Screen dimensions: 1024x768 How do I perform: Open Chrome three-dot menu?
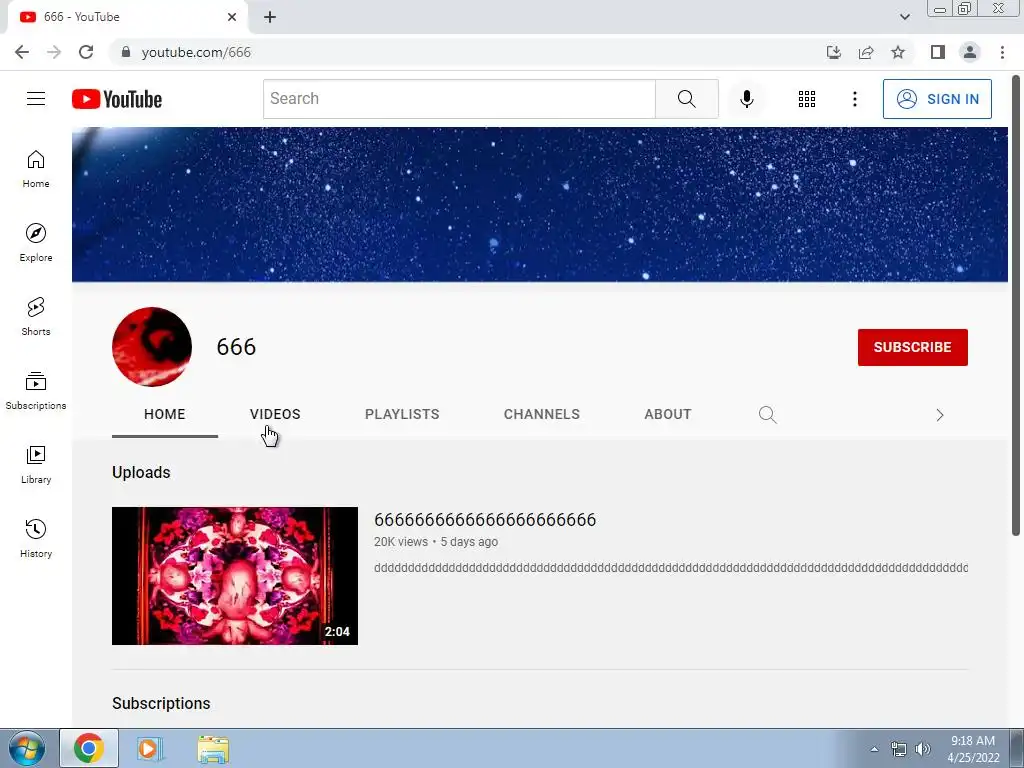(x=1002, y=52)
